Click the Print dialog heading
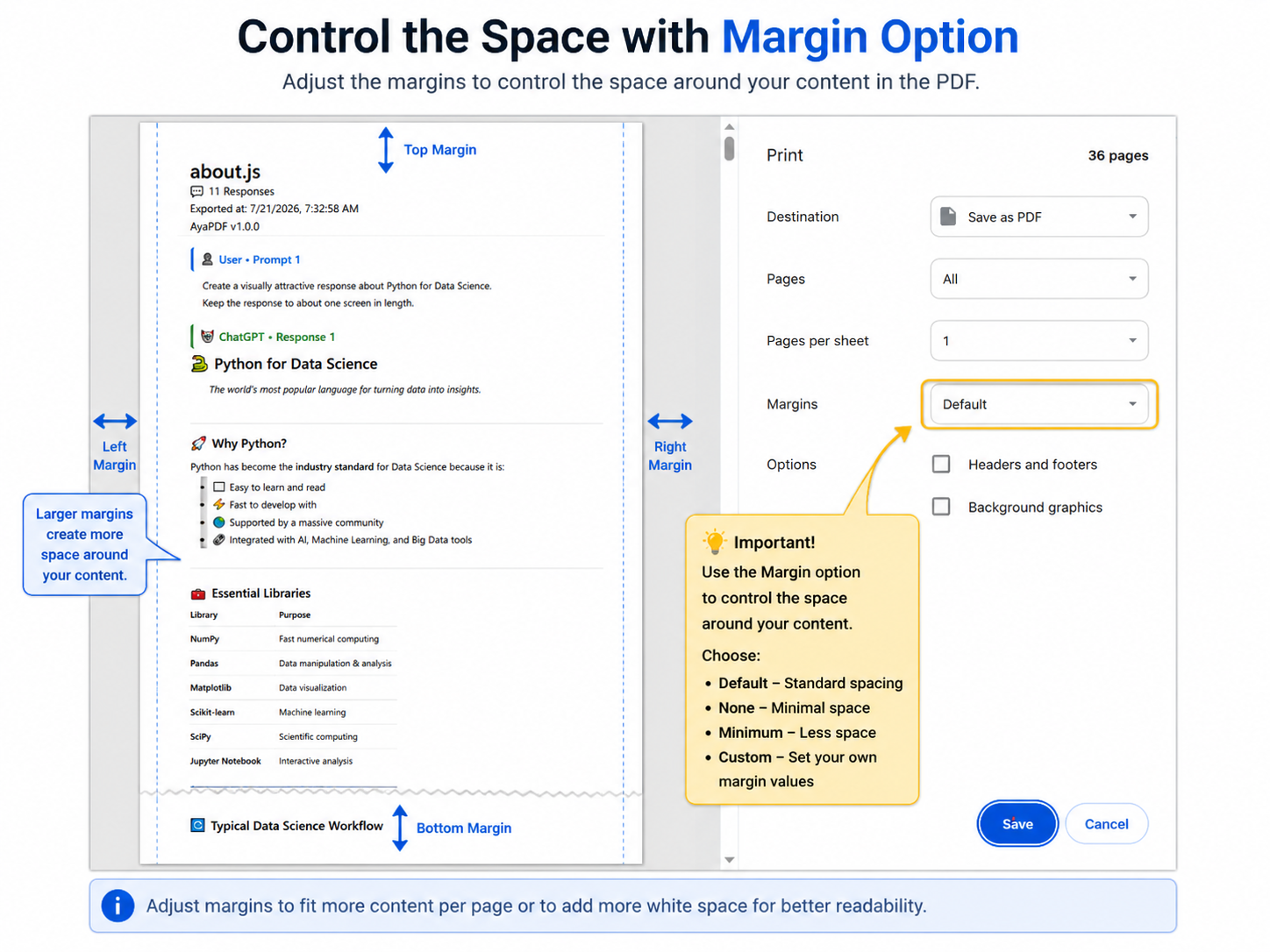This screenshot has width=1270, height=952. [x=784, y=155]
